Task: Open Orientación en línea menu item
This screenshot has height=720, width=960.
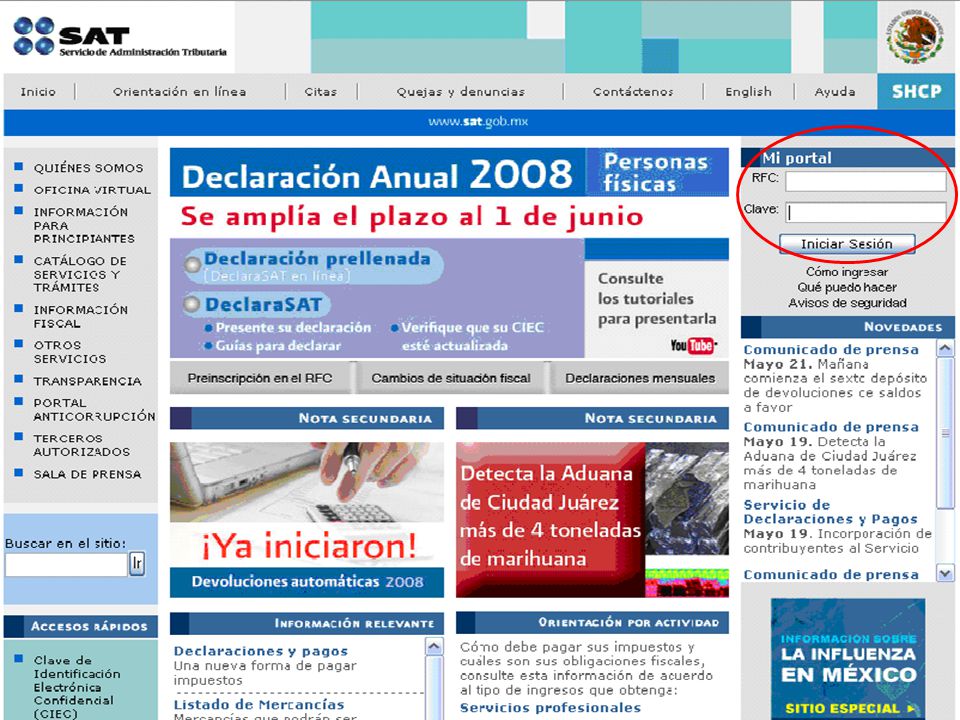Action: 179,92
